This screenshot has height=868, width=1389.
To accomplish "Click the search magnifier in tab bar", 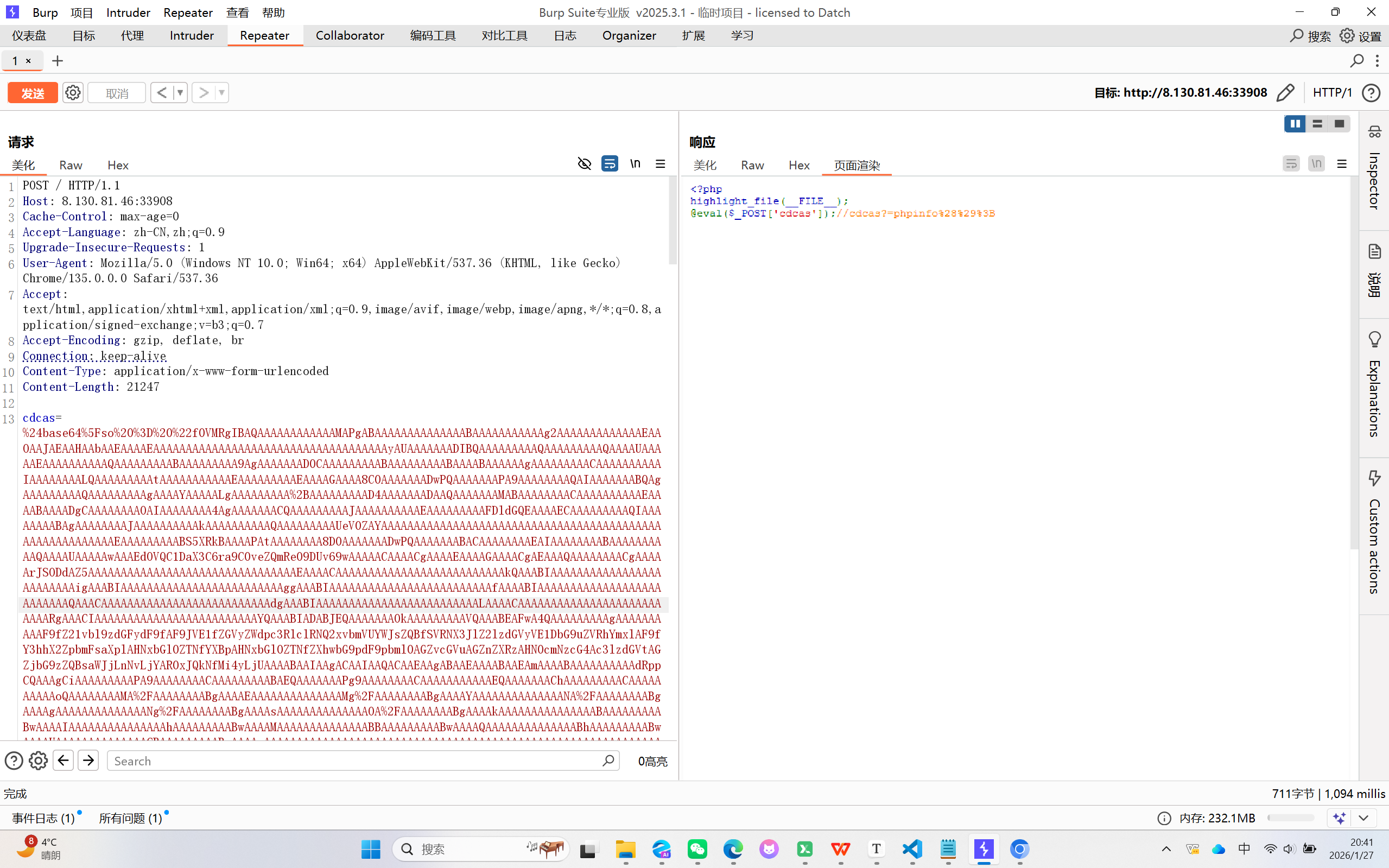I will point(1356,61).
